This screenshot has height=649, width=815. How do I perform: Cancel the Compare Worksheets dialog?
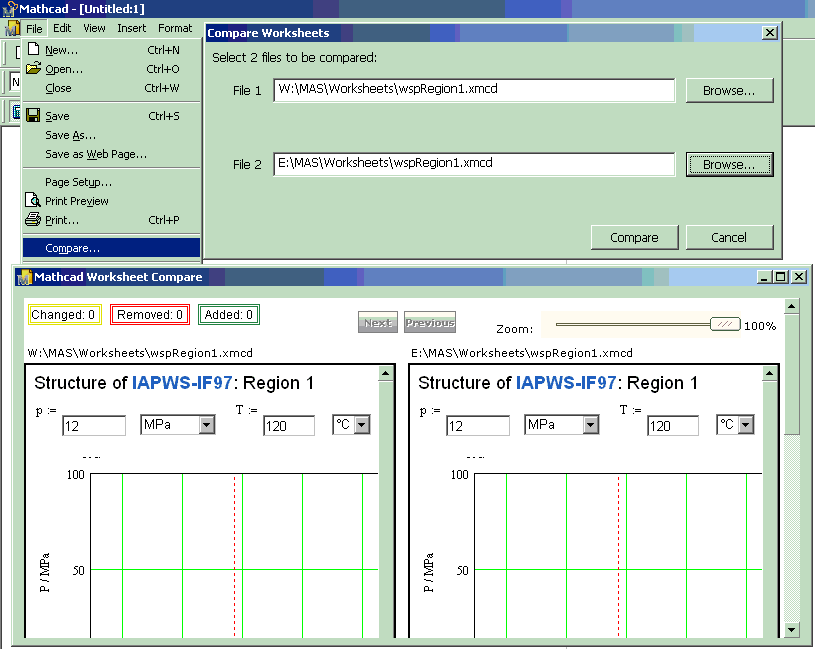click(729, 237)
